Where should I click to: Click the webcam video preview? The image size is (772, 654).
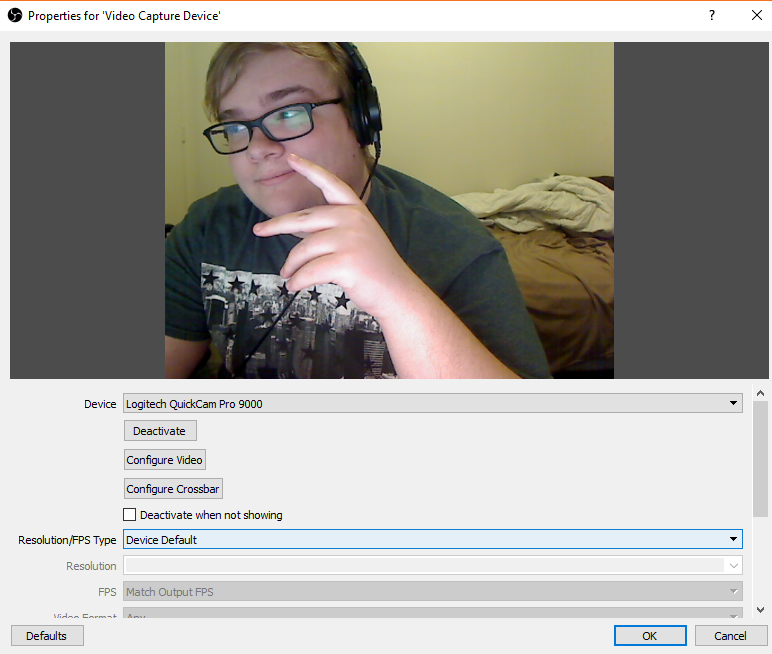pos(389,210)
